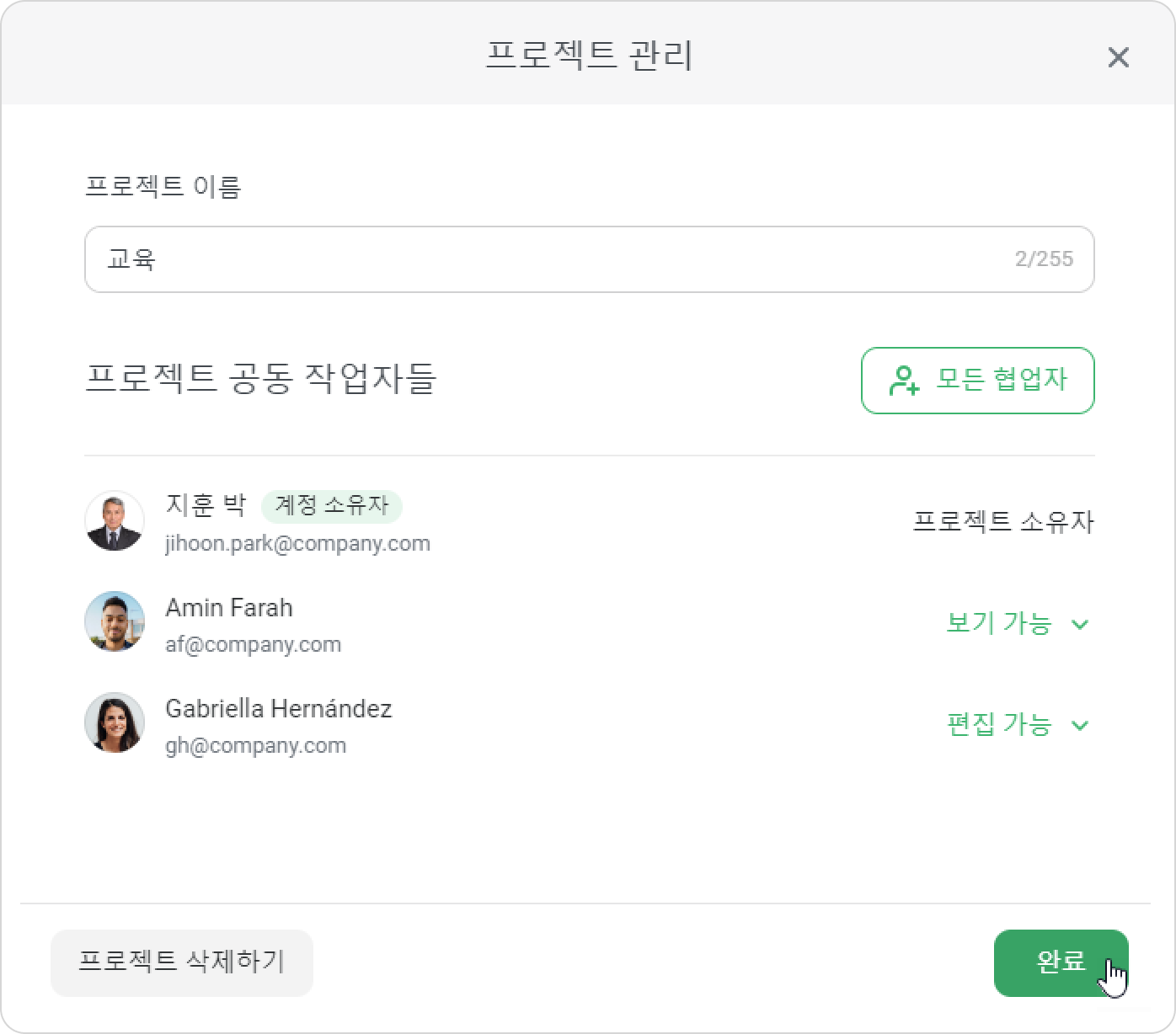1176x1034 pixels.
Task: Click the add-person icon in 모든 협업자
Action: (904, 381)
